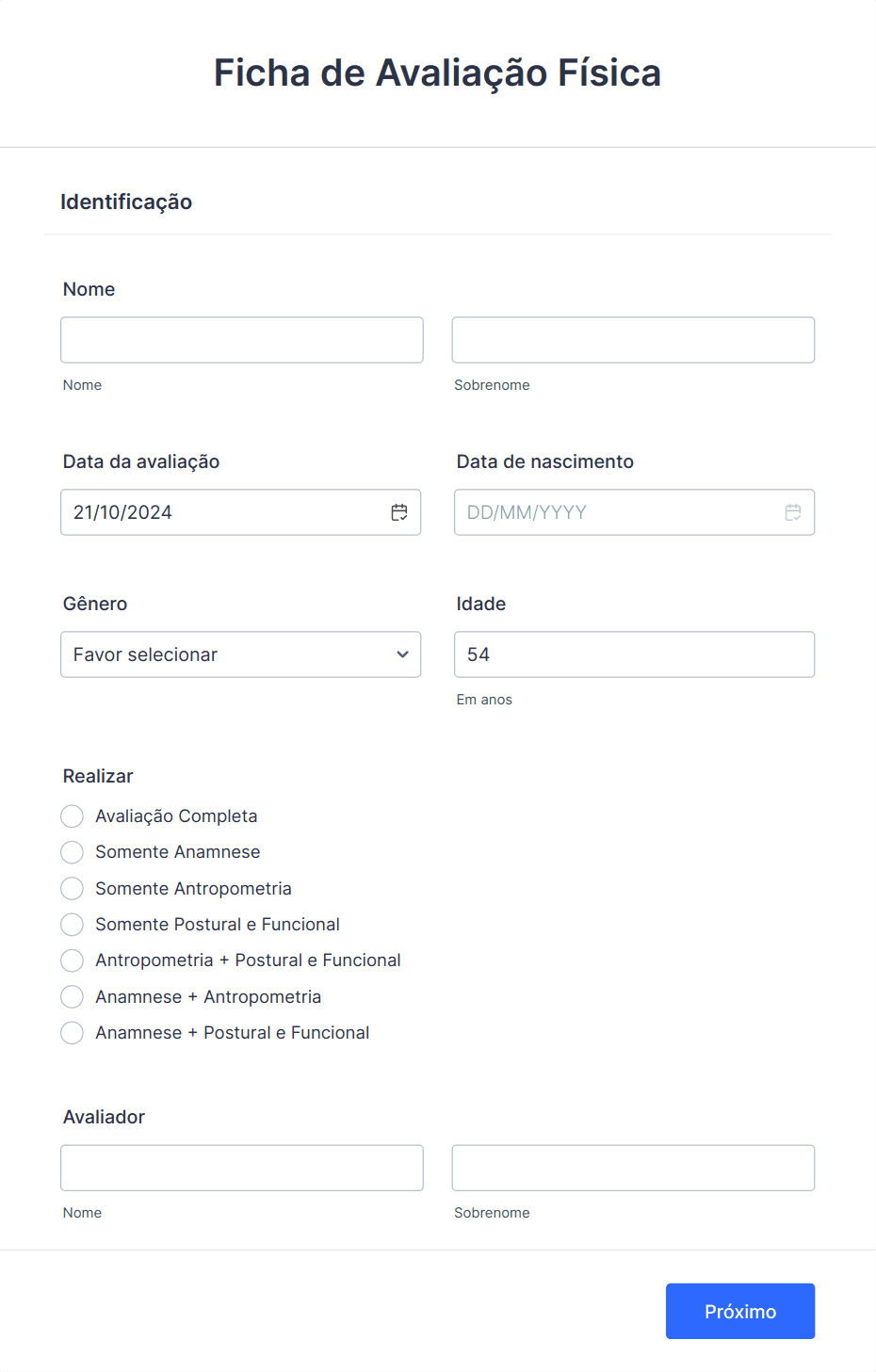Click the Idade field showing 54

(634, 654)
